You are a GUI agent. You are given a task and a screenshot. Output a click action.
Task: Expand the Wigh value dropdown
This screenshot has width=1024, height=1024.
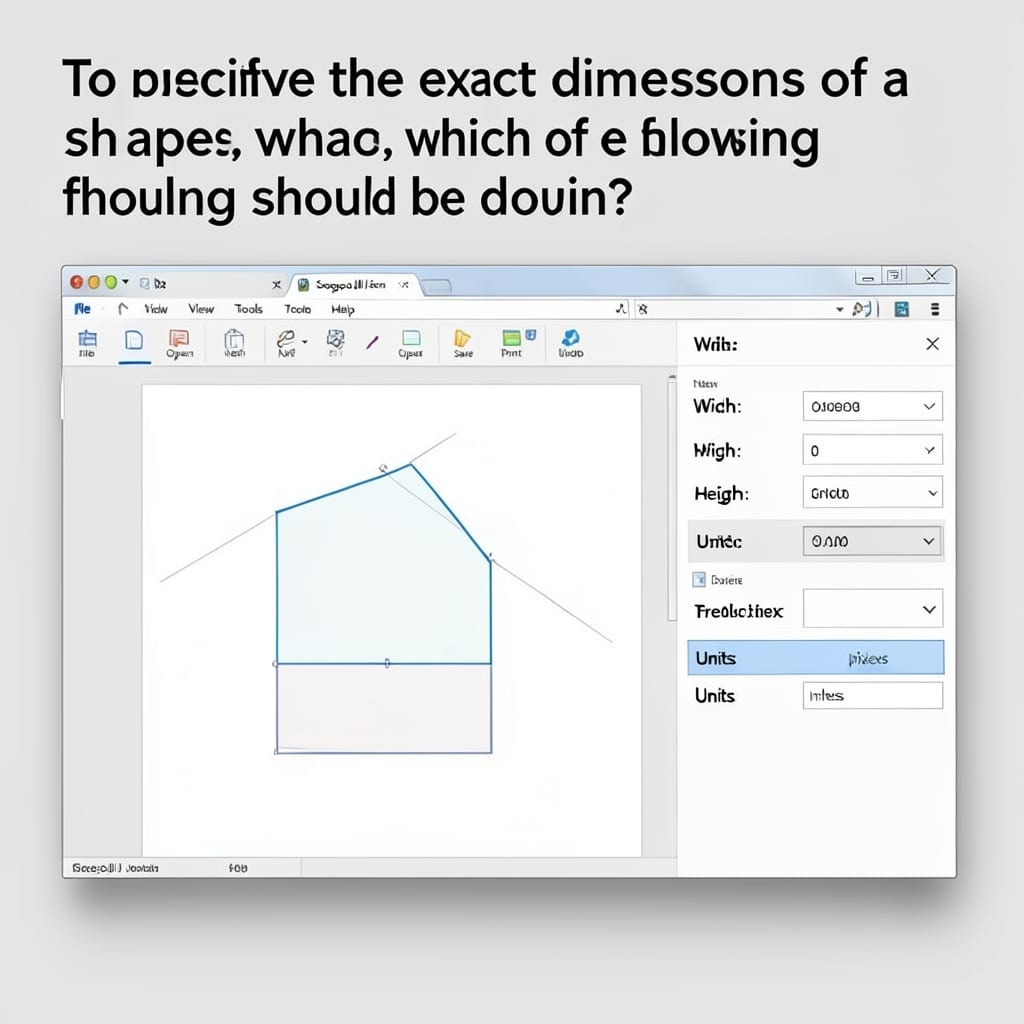929,450
